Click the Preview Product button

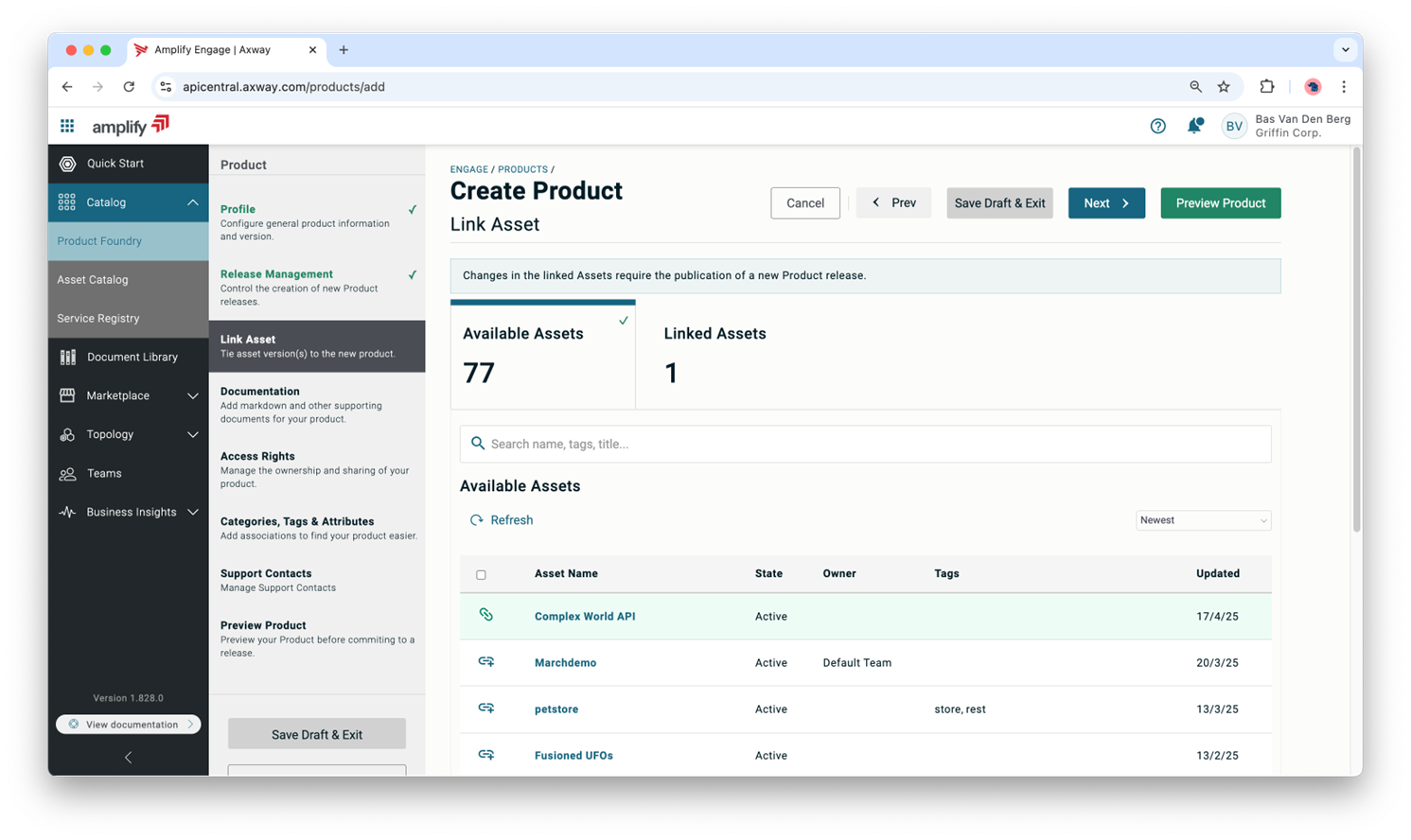1220,203
